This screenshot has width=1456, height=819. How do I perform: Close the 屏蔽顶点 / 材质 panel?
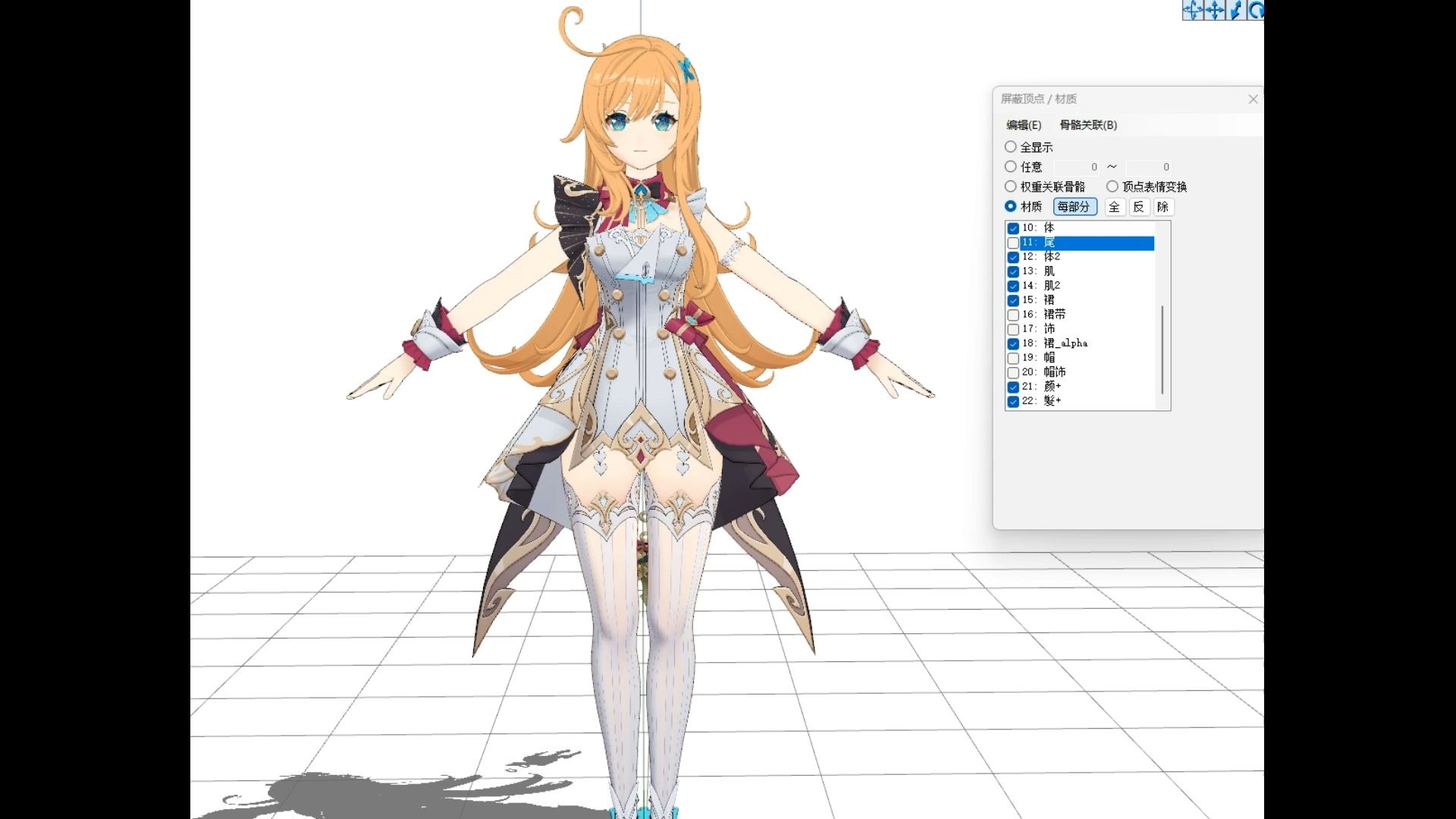(1253, 99)
